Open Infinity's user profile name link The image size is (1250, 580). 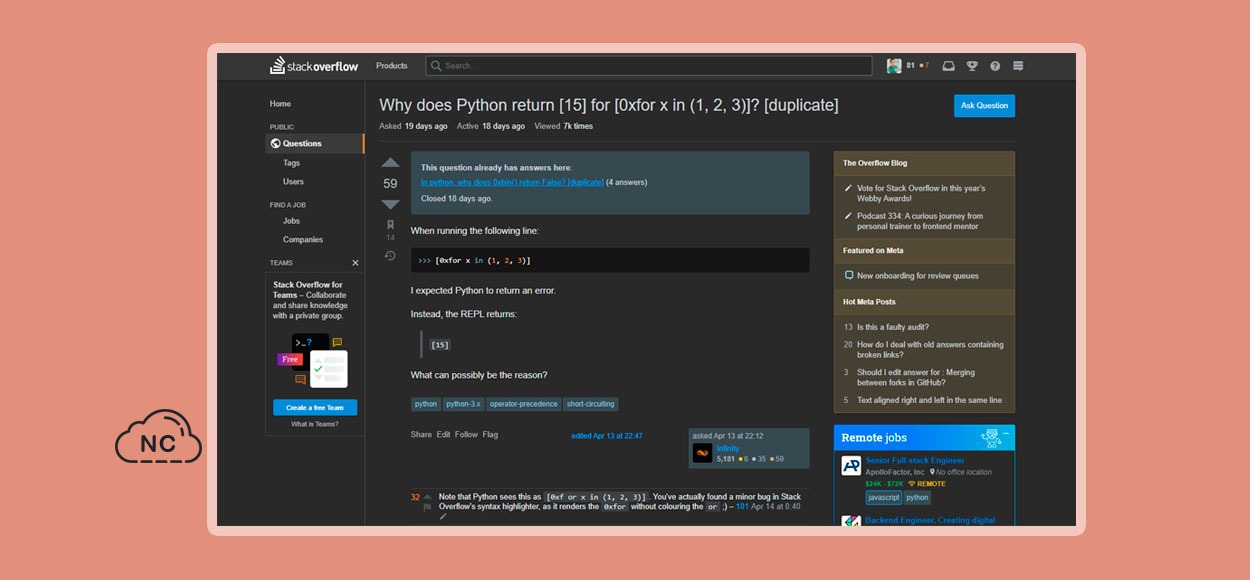[x=728, y=448]
